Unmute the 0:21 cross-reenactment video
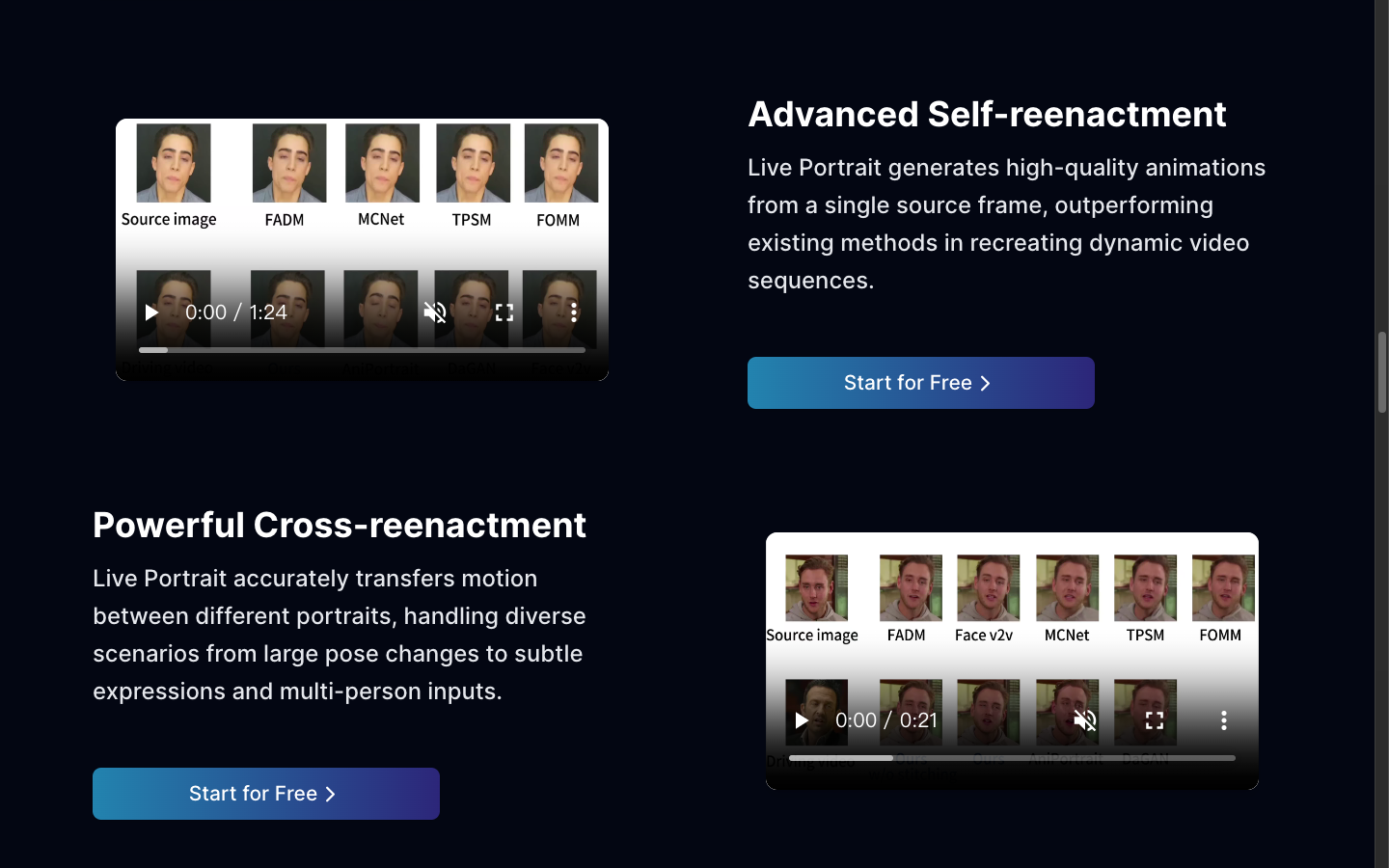 pos(1085,720)
